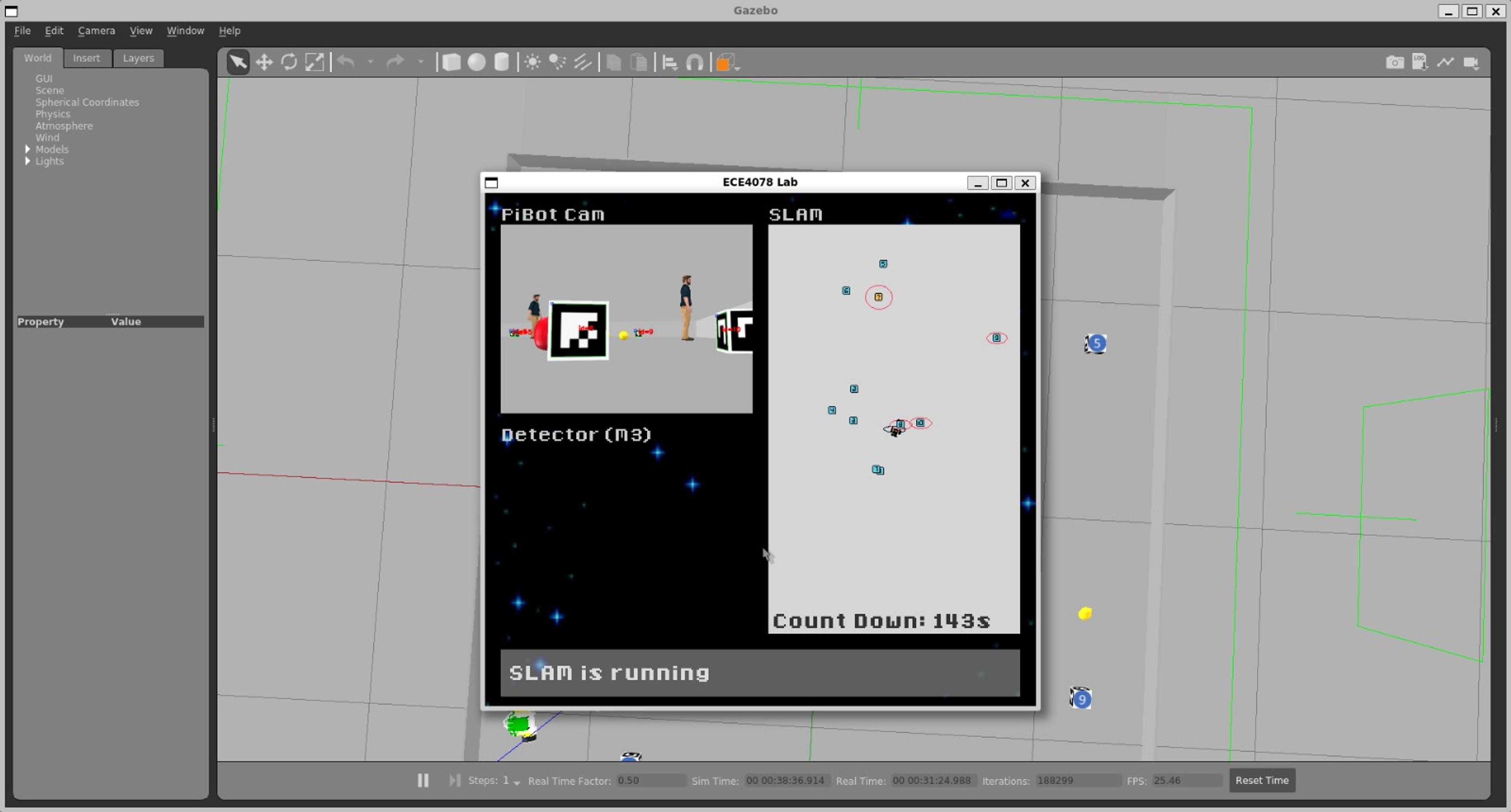Select Atmosphere in the world tree

click(x=64, y=125)
